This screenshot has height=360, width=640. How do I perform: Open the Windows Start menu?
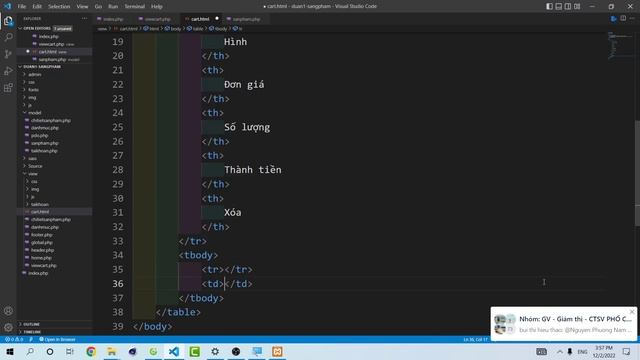click(10, 351)
